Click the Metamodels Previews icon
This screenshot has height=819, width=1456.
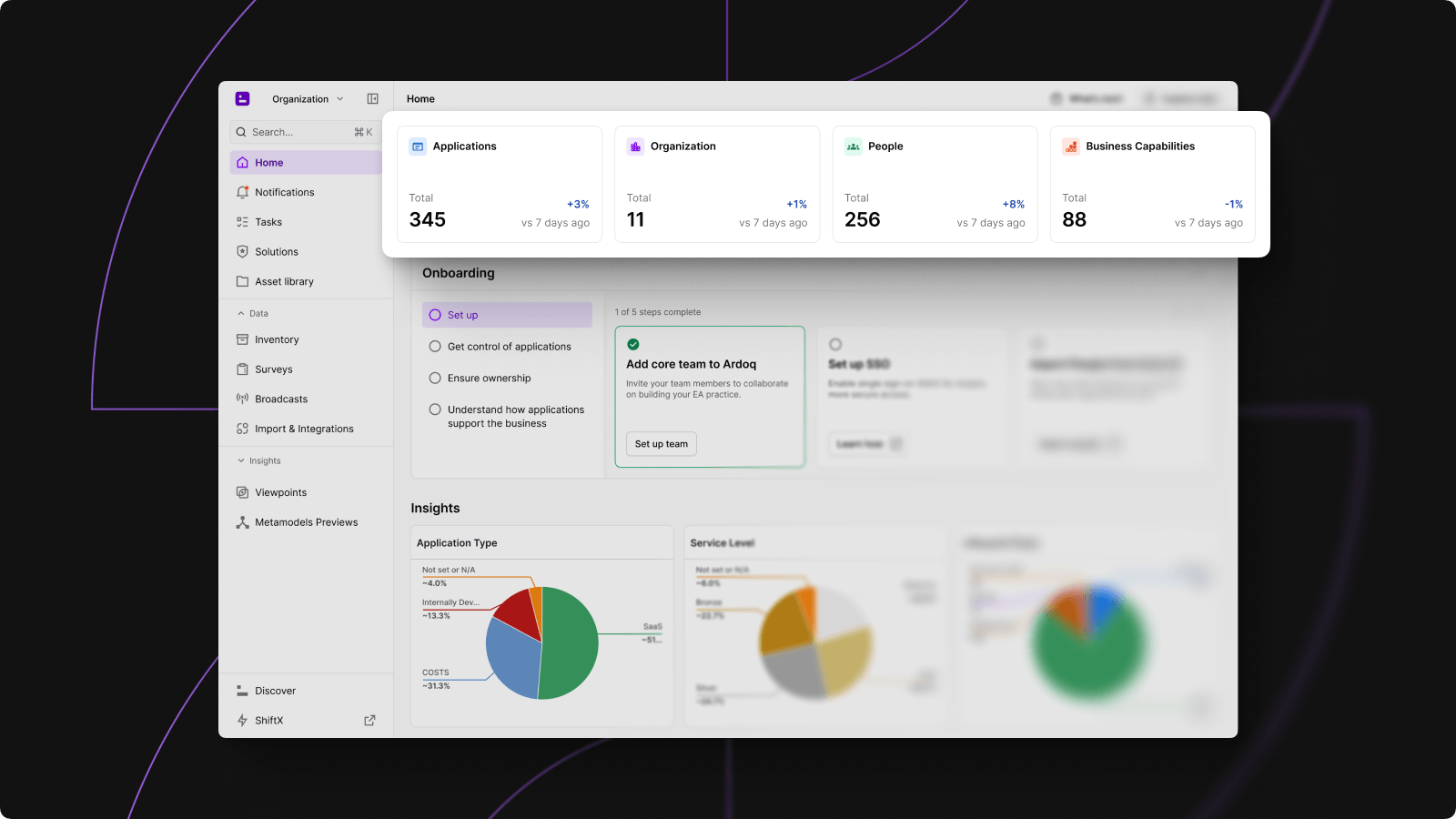[242, 522]
